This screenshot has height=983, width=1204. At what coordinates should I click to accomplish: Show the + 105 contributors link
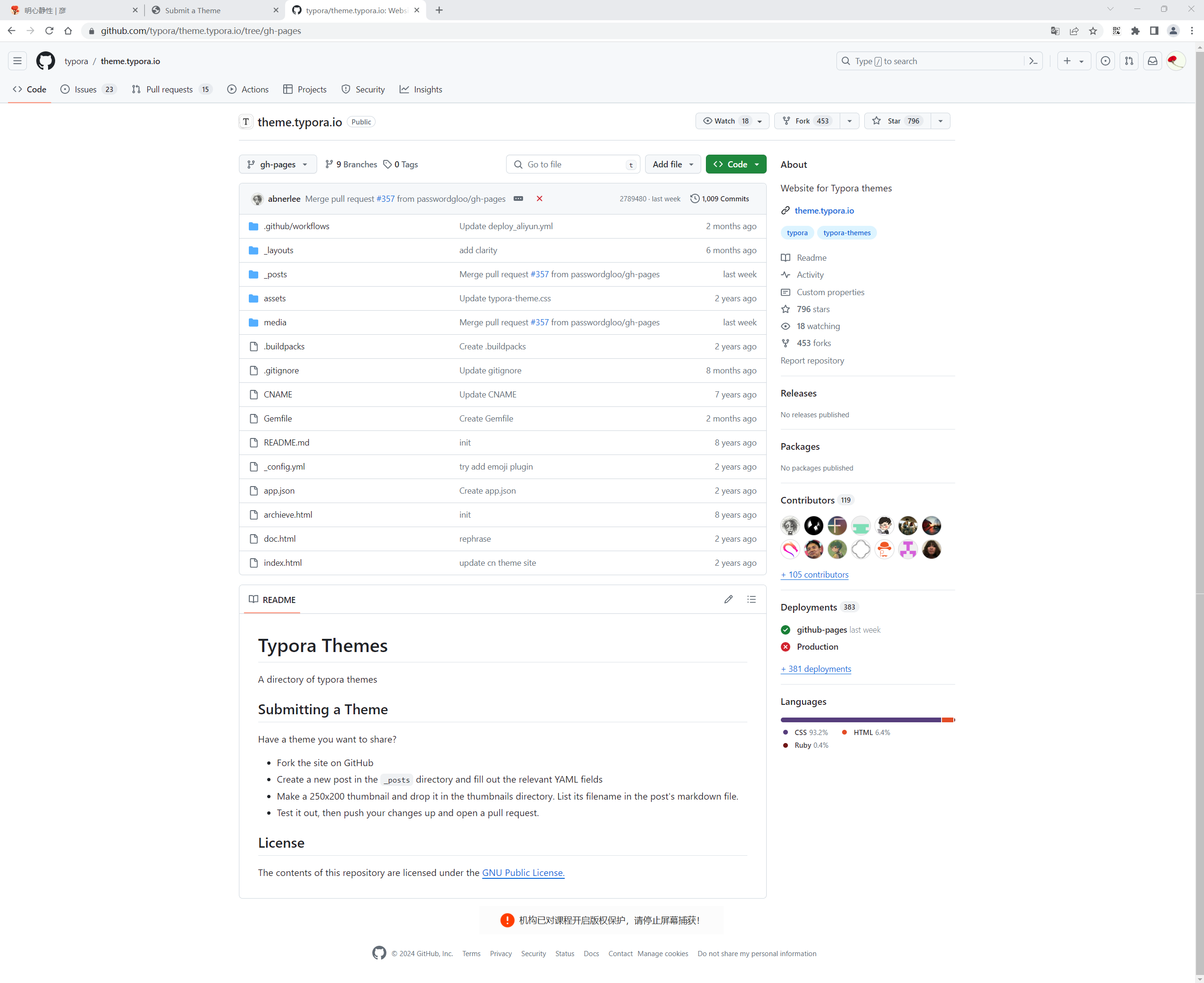pyautogui.click(x=815, y=574)
